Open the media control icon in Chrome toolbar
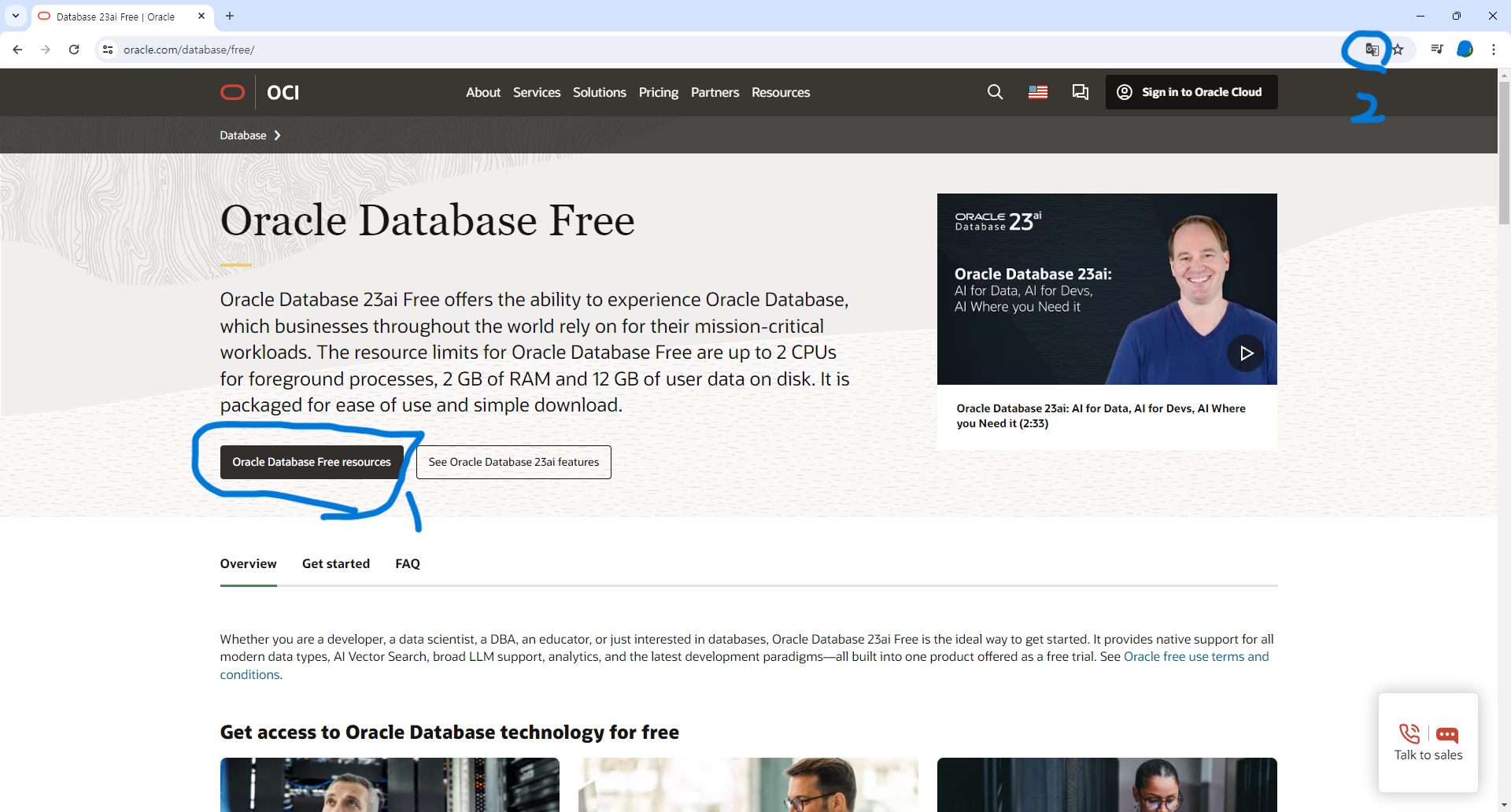 (1437, 50)
